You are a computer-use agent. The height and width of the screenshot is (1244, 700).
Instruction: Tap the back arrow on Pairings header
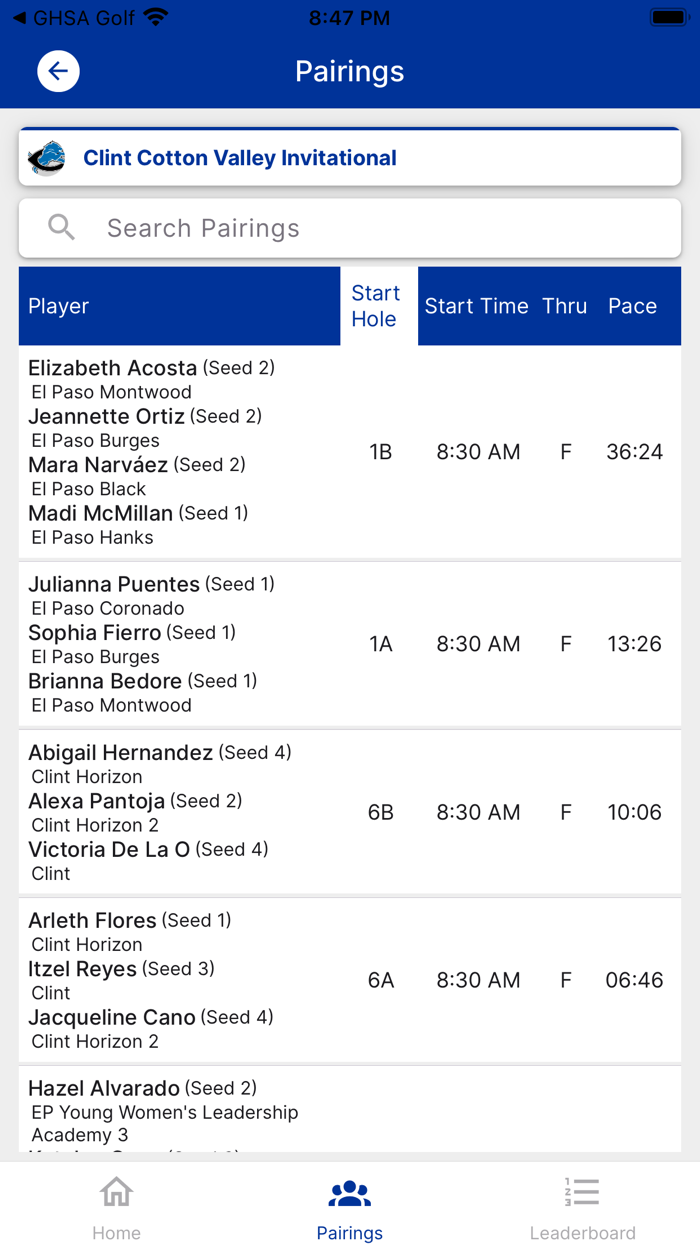(57, 71)
